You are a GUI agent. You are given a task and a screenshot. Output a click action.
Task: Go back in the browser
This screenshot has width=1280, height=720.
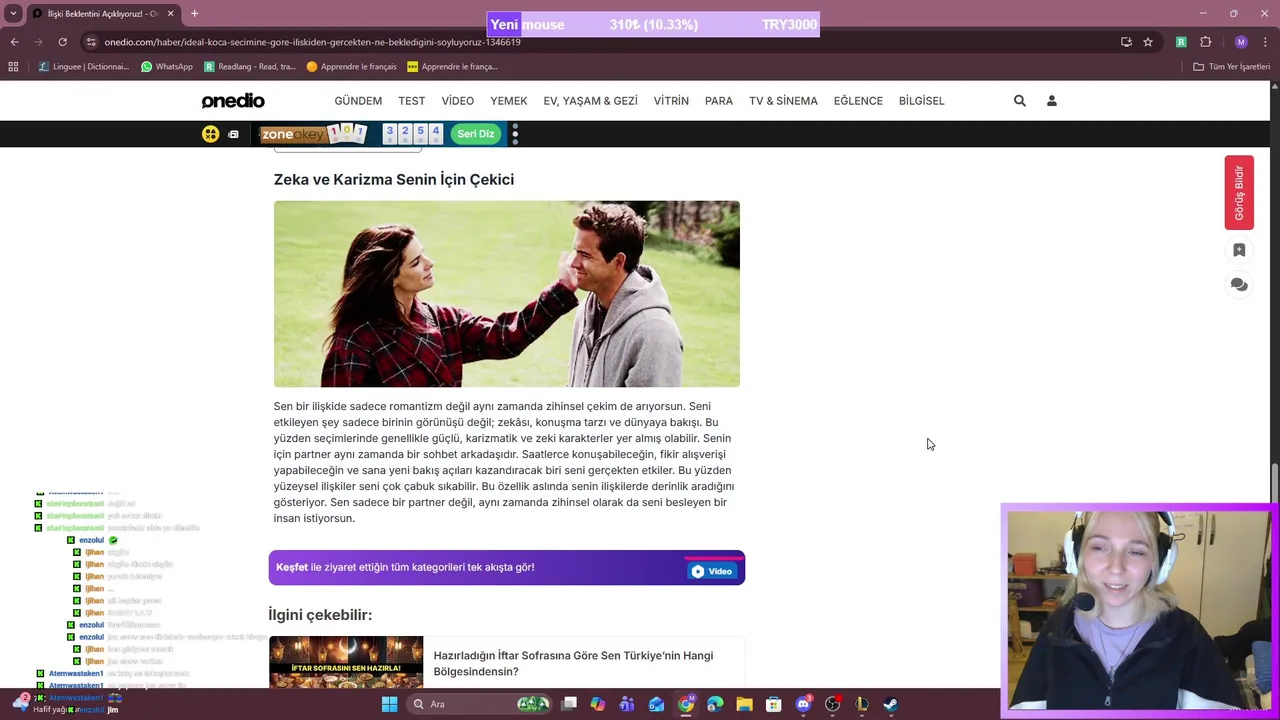(x=14, y=42)
